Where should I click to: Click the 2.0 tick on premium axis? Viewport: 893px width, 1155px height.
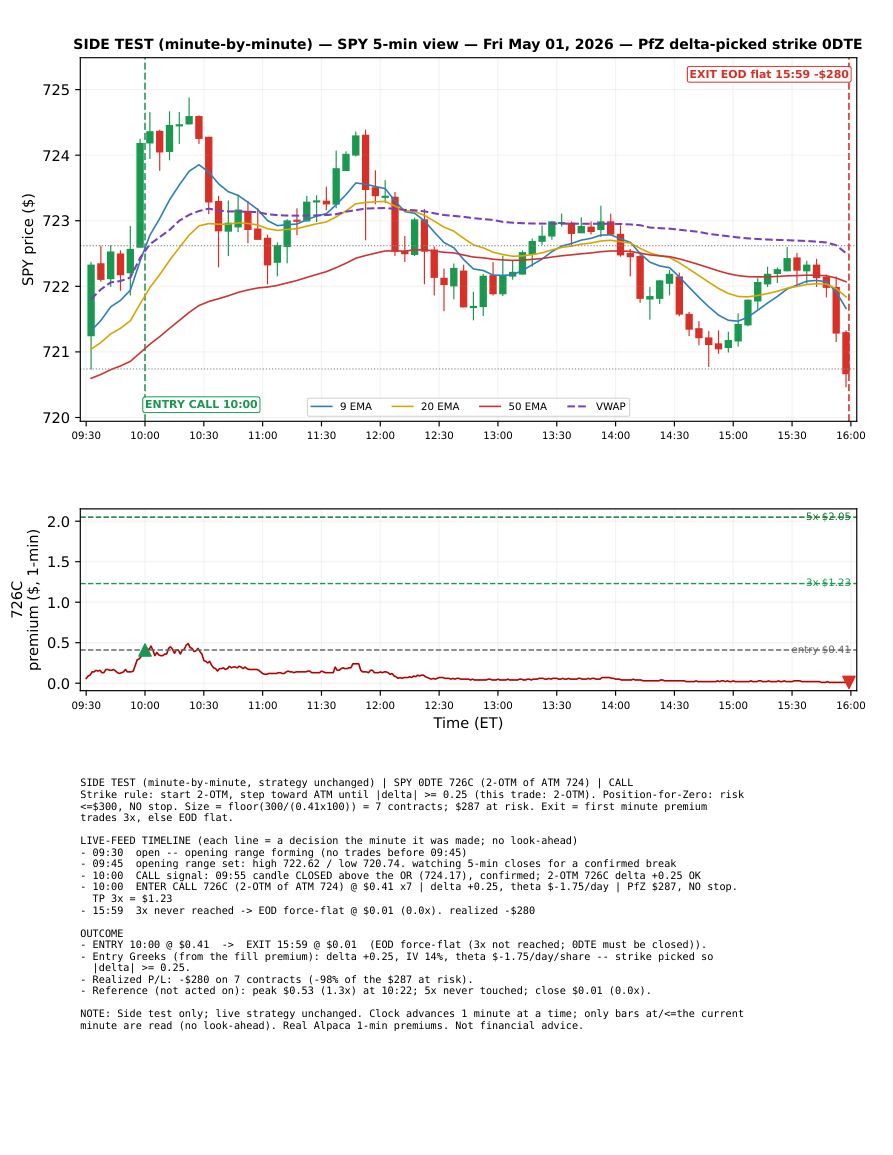point(58,522)
